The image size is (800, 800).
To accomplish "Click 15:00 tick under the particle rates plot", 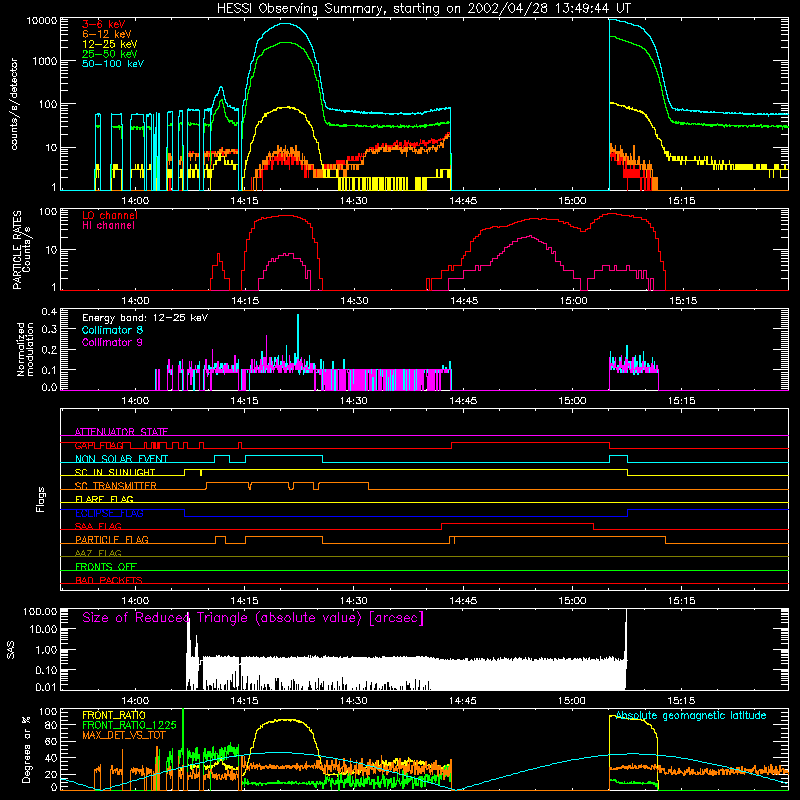I will pos(573,301).
